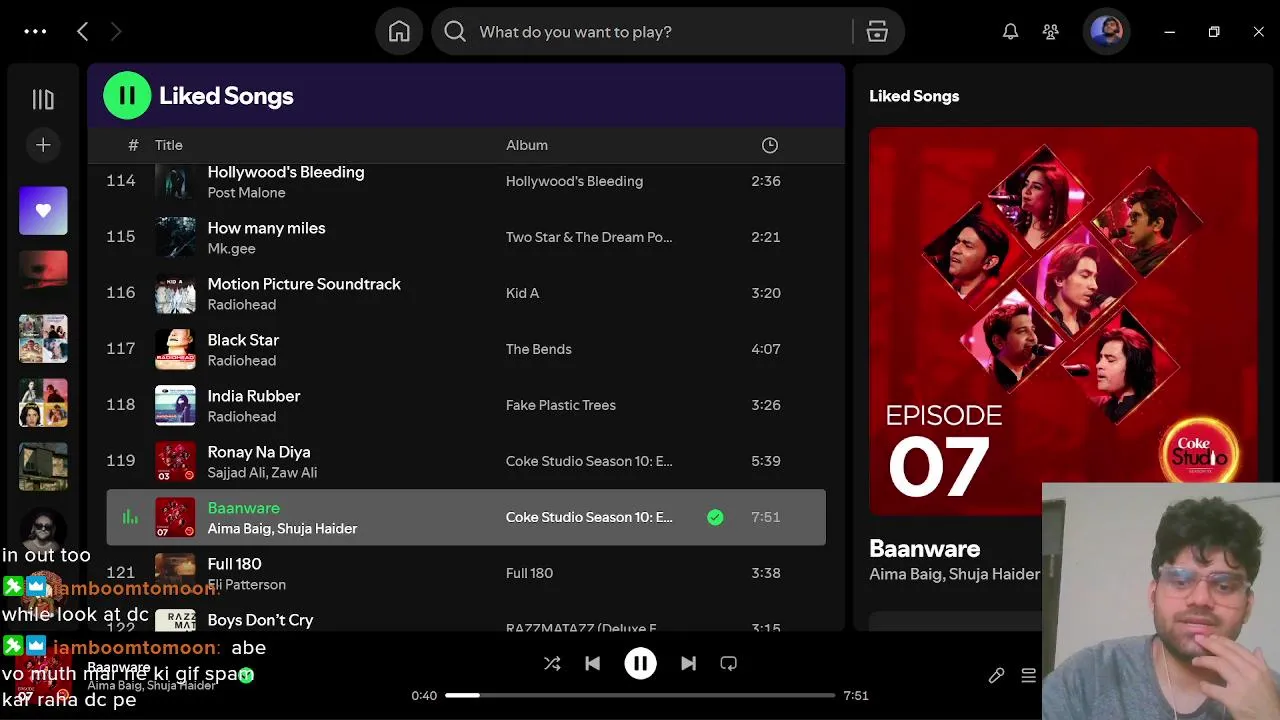Viewport: 1280px width, 720px height.
Task: Select Hollywood's Bleeding song title
Action: pos(286,172)
